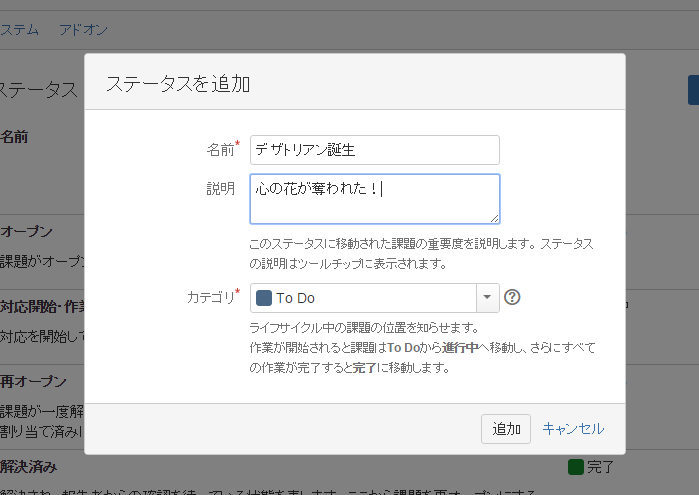Click the To Do blue color square
Image resolution: width=699 pixels, height=495 pixels.
pyautogui.click(x=264, y=298)
